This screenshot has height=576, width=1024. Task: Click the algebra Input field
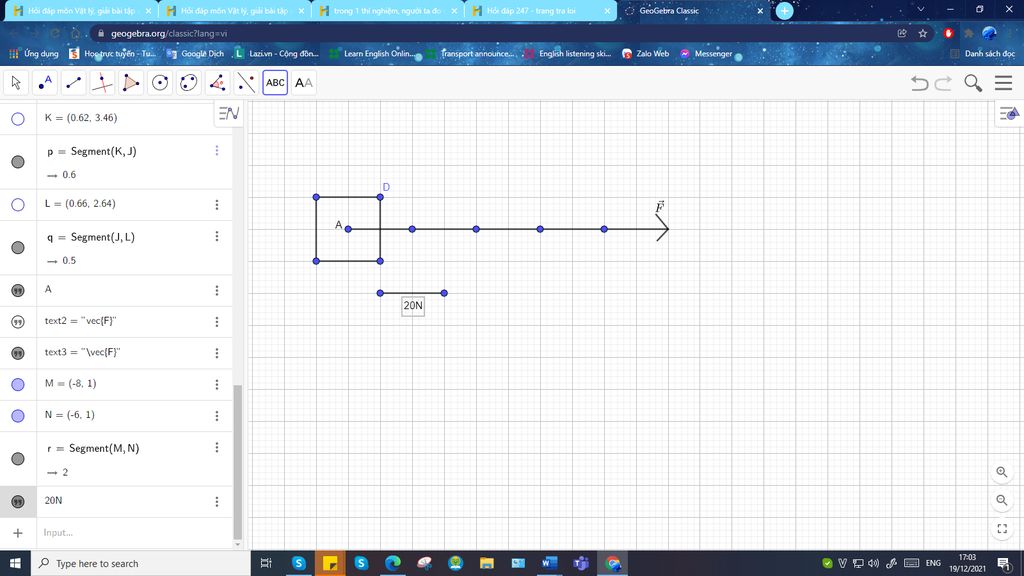(134, 533)
